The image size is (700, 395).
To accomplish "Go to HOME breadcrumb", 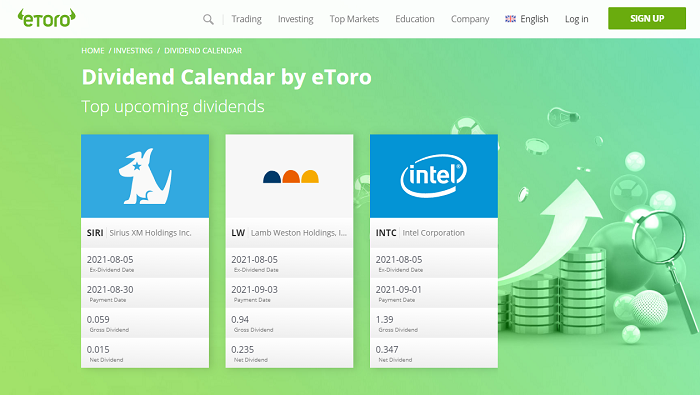I will point(92,51).
